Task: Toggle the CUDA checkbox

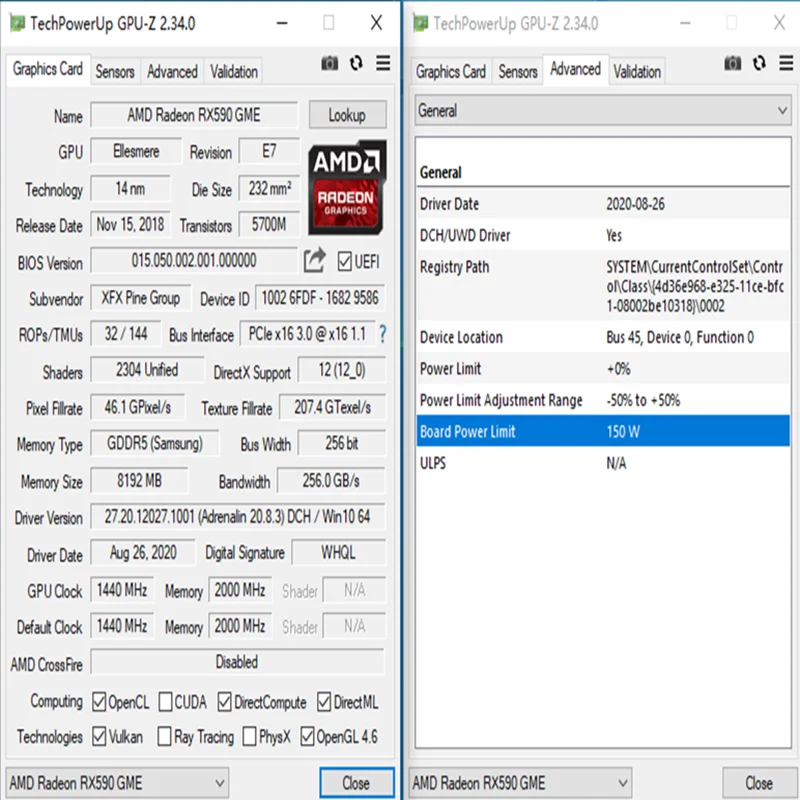Action: (x=165, y=702)
